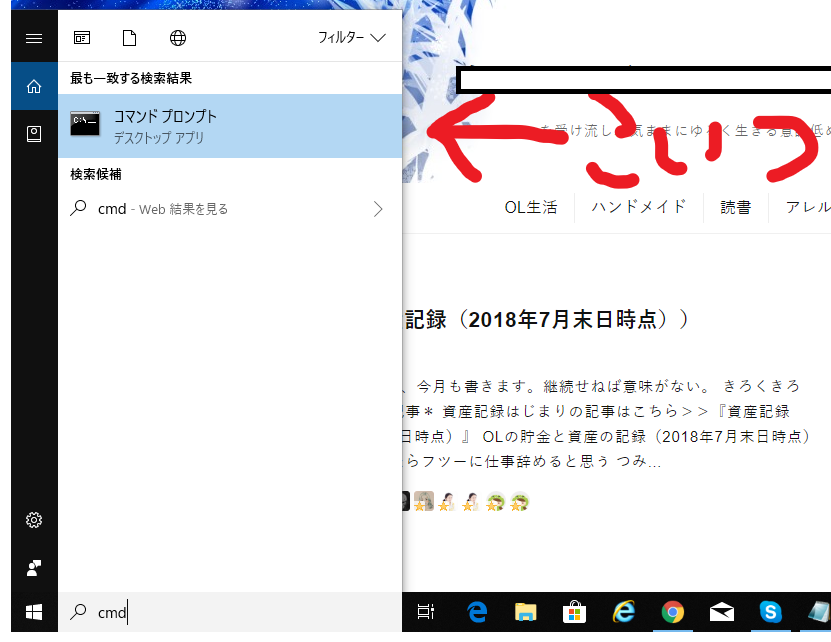This screenshot has height=642, width=831.
Task: Open File Explorer from taskbar
Action: 525,612
